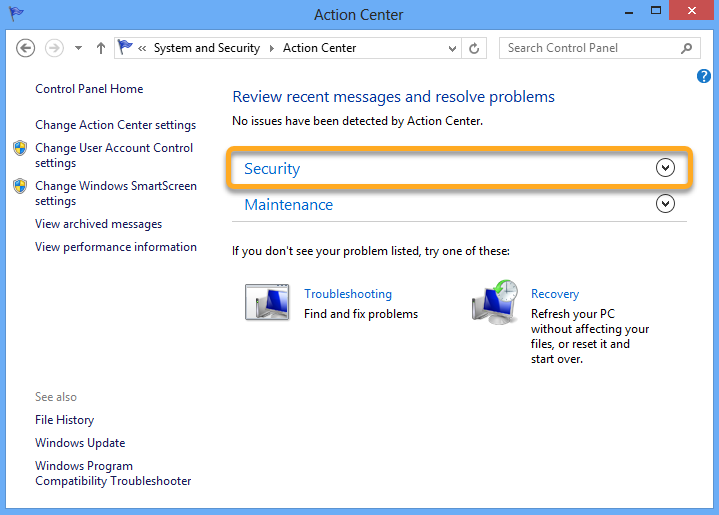Click into the Search Control Panel field
The height and width of the screenshot is (515, 719).
590,48
